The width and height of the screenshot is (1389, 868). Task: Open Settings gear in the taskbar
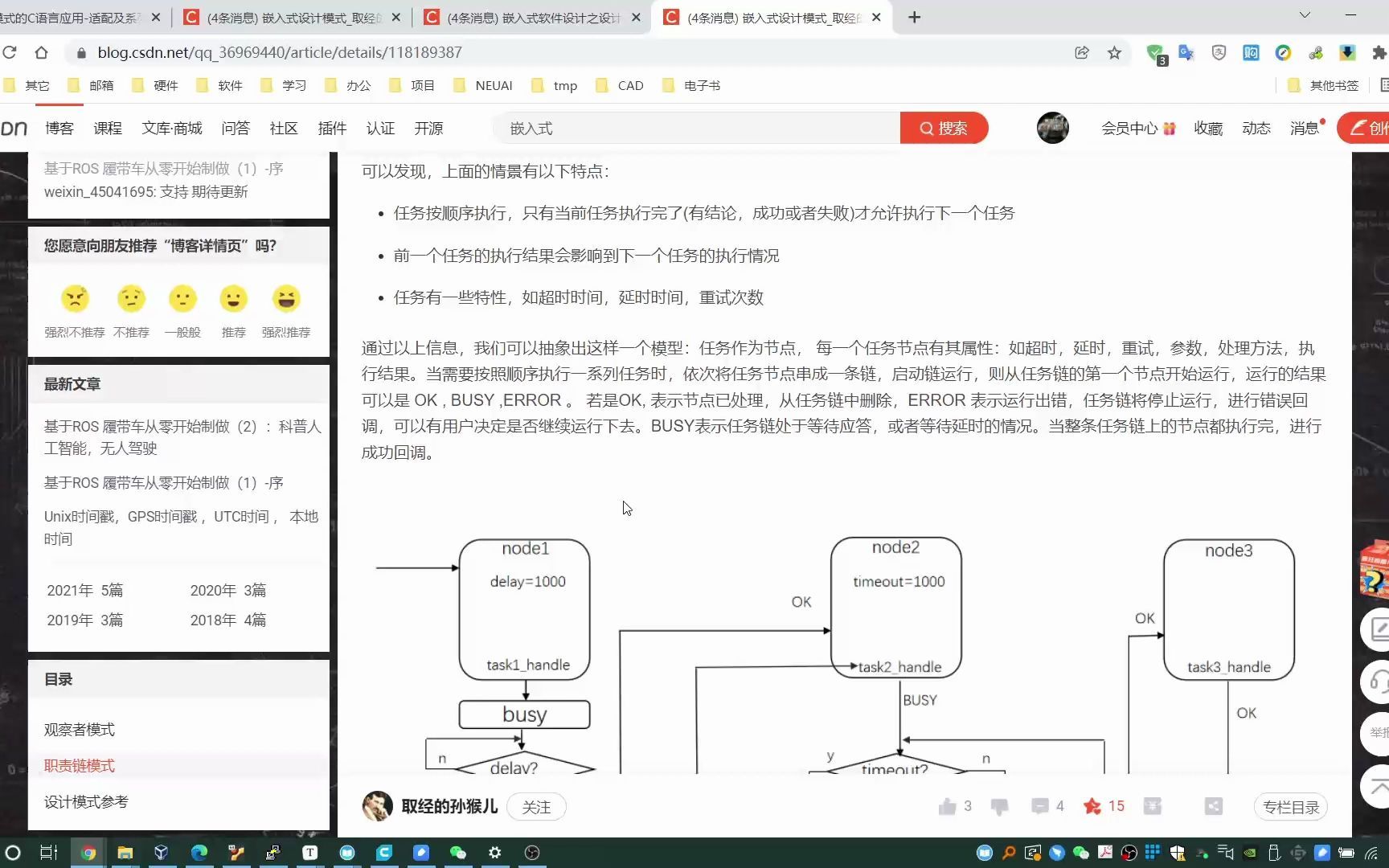point(495,853)
